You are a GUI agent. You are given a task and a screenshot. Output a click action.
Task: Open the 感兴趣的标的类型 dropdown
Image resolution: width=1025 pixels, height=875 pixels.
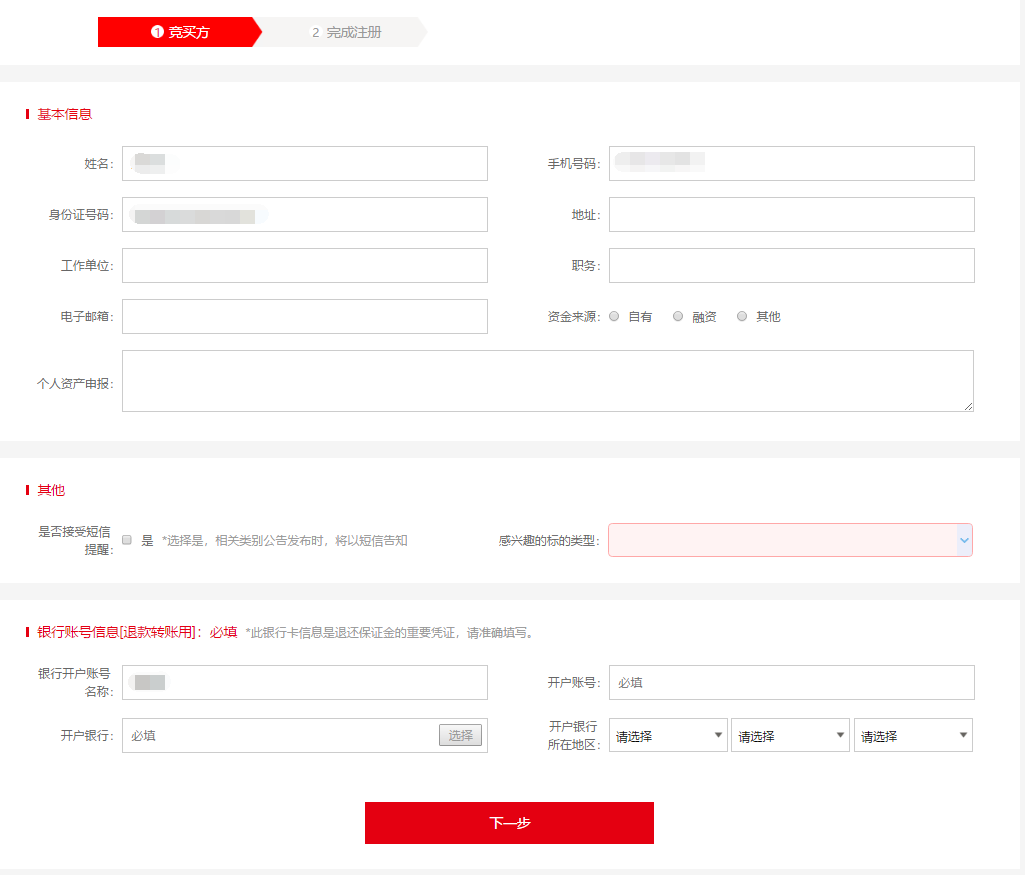click(x=790, y=540)
